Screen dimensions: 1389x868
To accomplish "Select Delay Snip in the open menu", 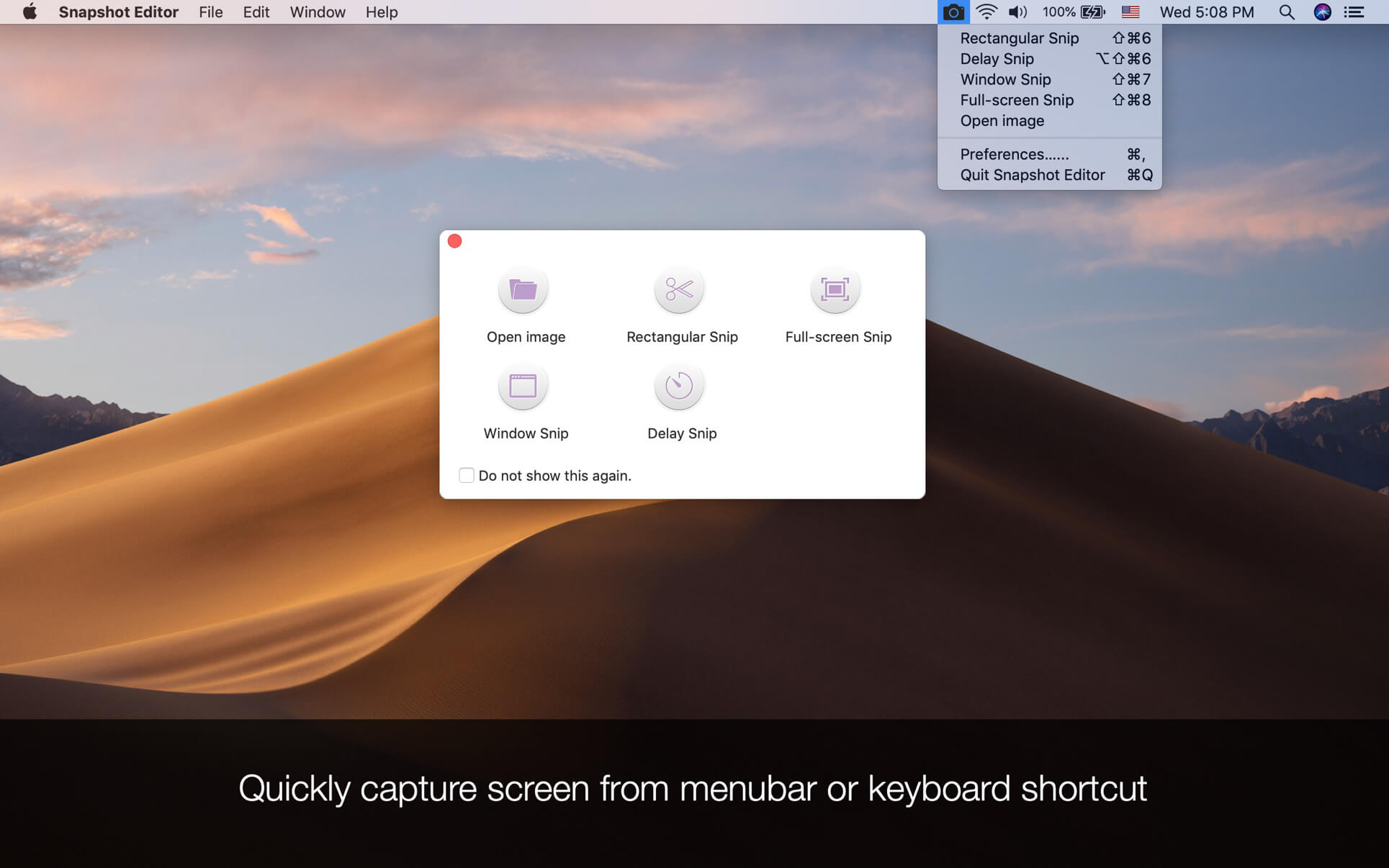I will pos(997,58).
